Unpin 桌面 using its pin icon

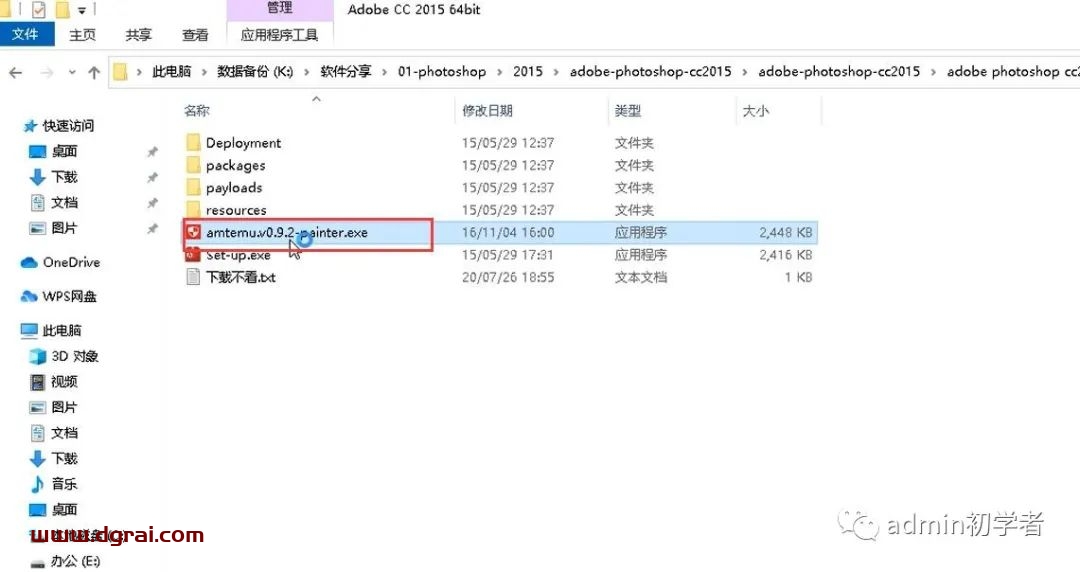coord(152,152)
